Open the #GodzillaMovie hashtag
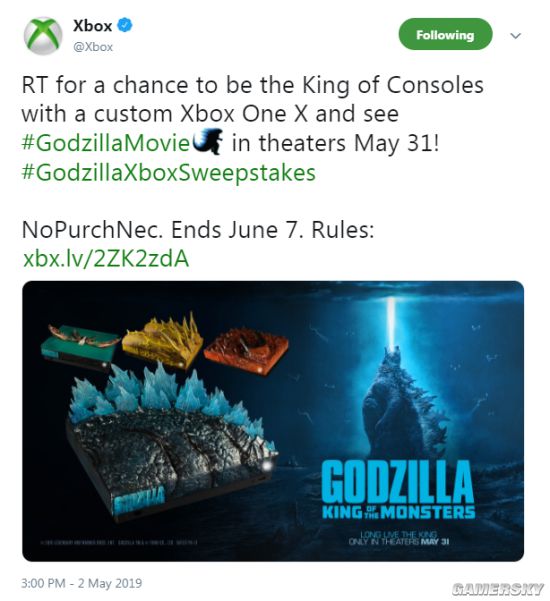 [106, 143]
